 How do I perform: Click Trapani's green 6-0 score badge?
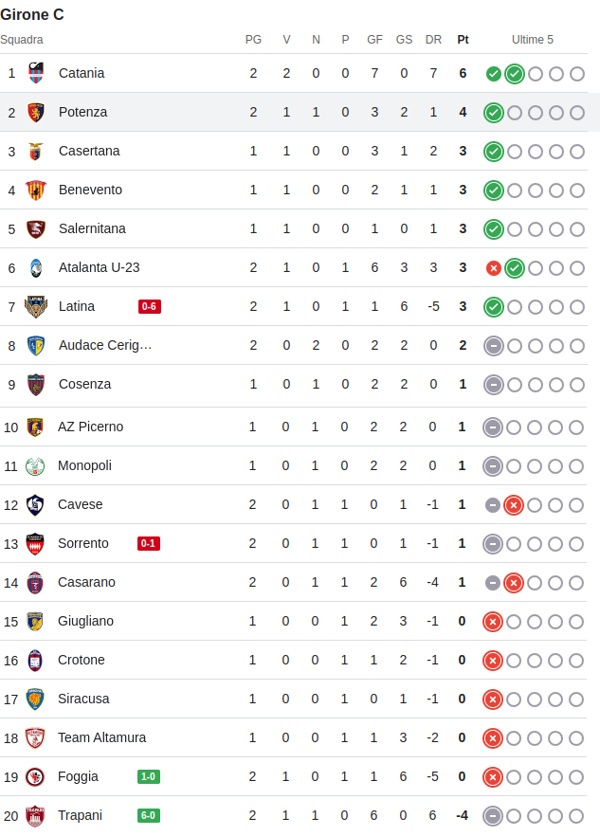coord(148,815)
